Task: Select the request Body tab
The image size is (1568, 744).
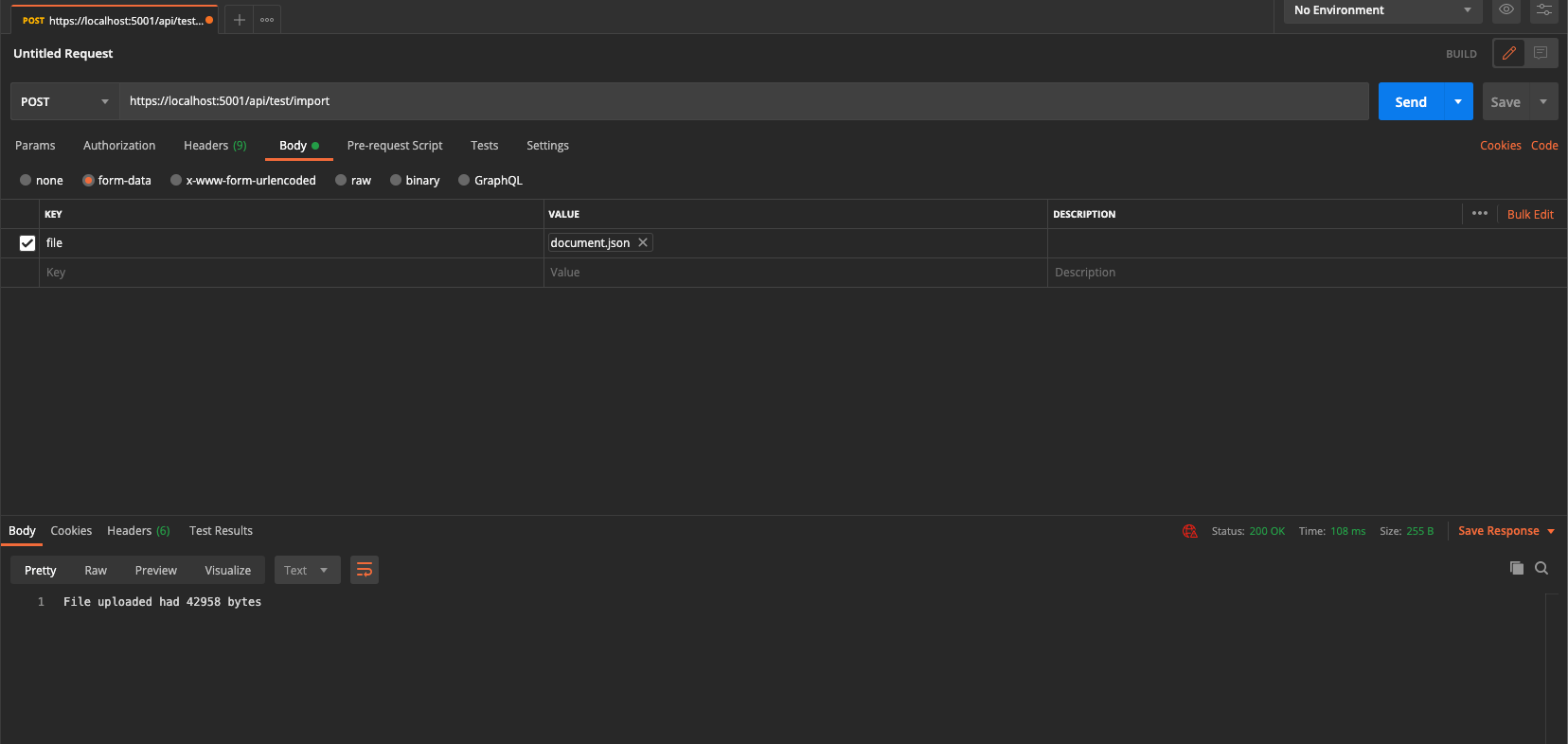Action: point(299,145)
